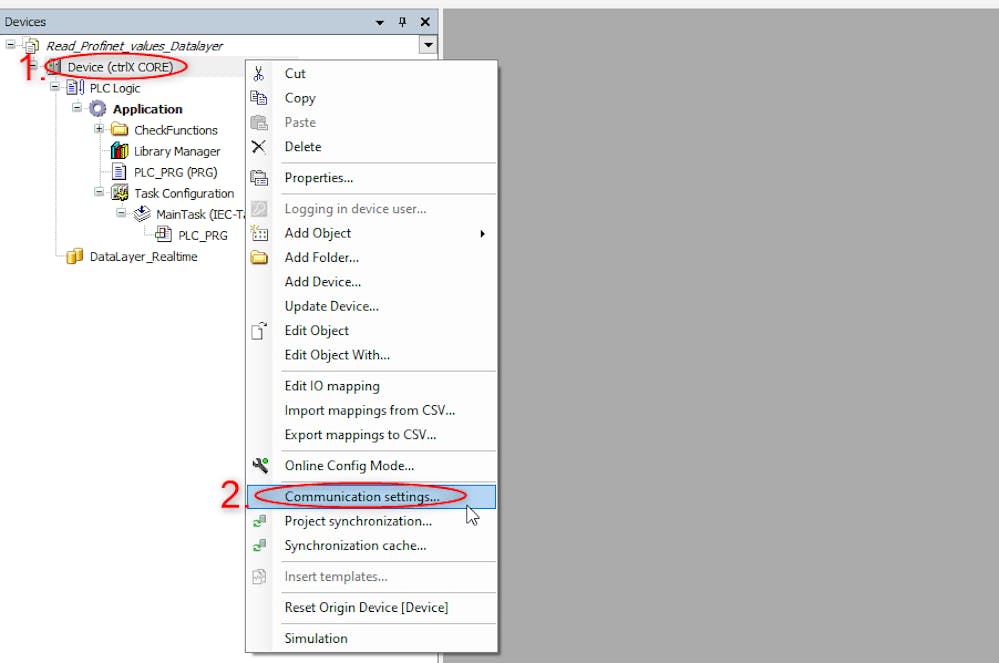Click the PLC_PRG (PRG) document icon

point(119,172)
